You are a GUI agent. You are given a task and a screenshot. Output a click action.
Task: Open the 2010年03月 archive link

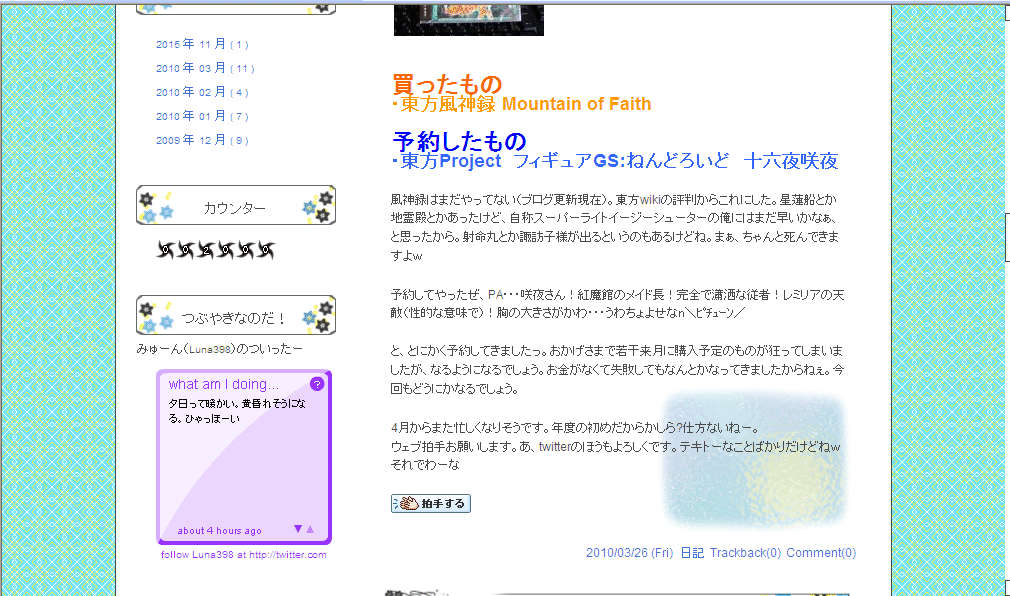[205, 68]
